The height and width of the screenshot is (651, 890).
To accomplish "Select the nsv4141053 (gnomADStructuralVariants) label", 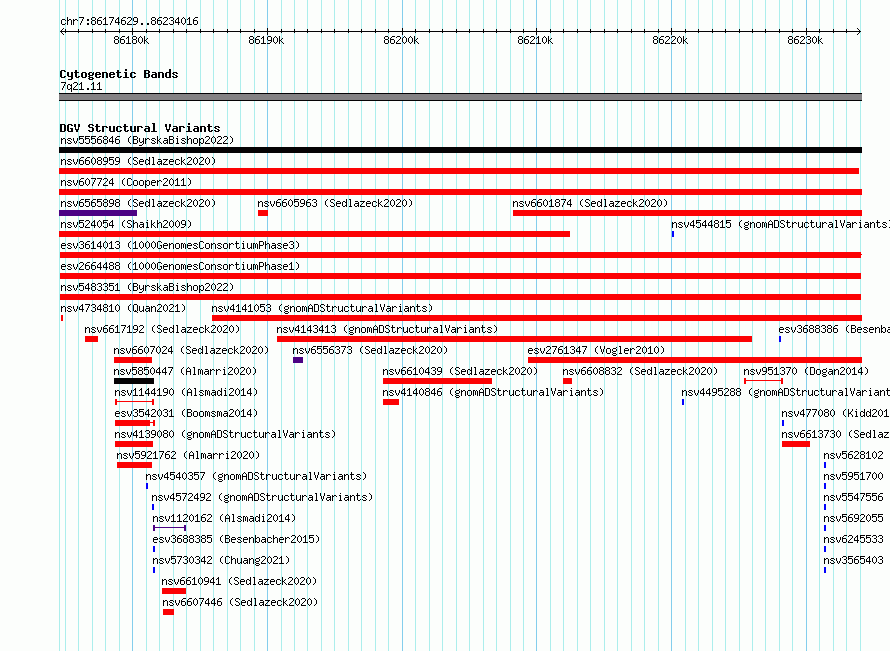I will tap(322, 308).
